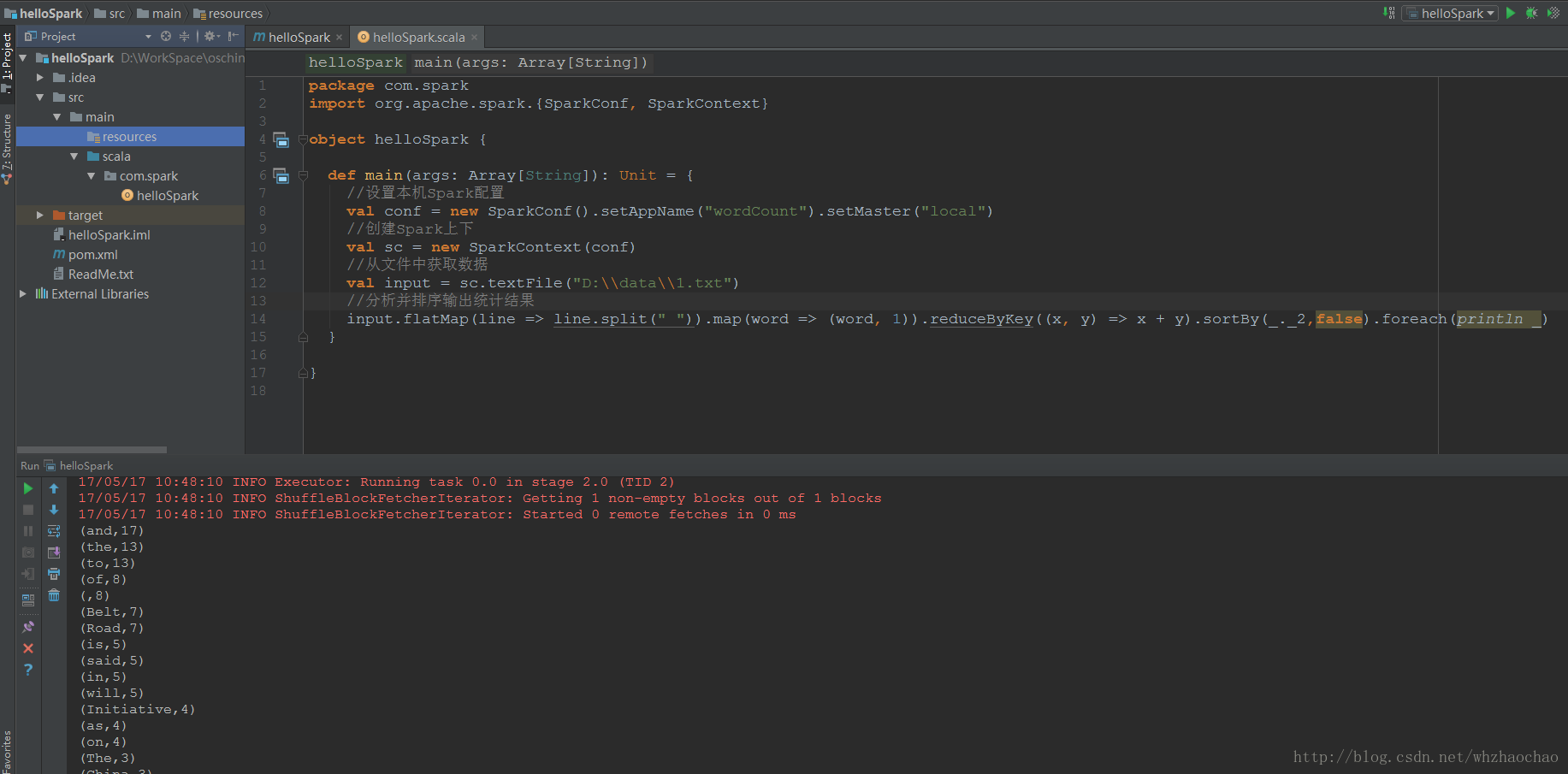This screenshot has height=774, width=1568.
Task: Toggle the Structure tool window
Action: (7, 147)
